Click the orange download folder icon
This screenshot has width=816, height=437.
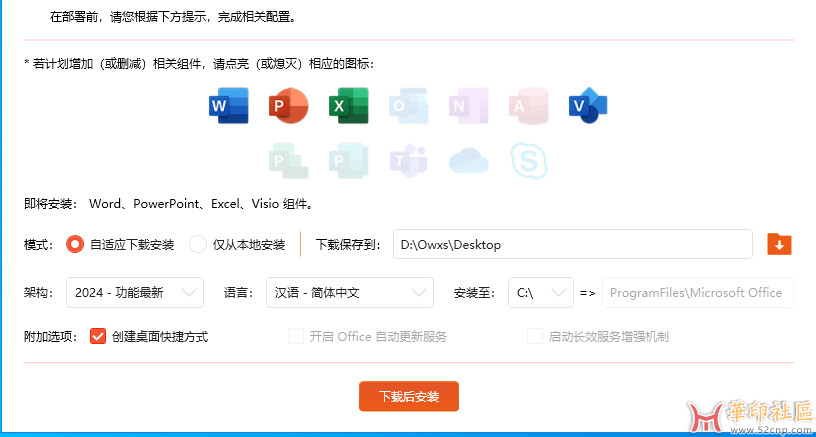[780, 244]
